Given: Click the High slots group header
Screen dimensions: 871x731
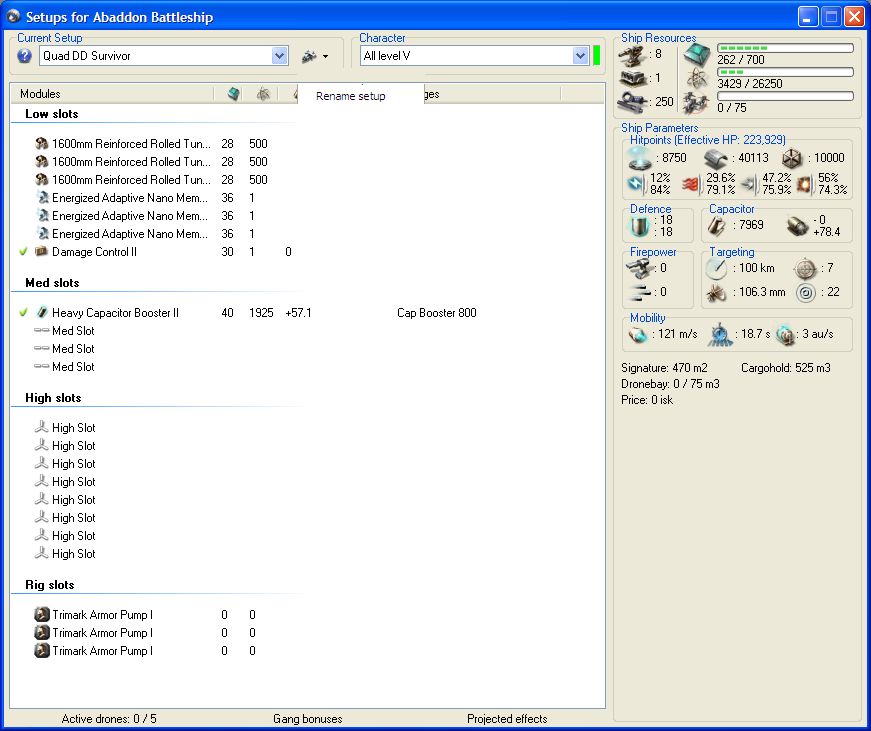Looking at the screenshot, I should pyautogui.click(x=53, y=398).
